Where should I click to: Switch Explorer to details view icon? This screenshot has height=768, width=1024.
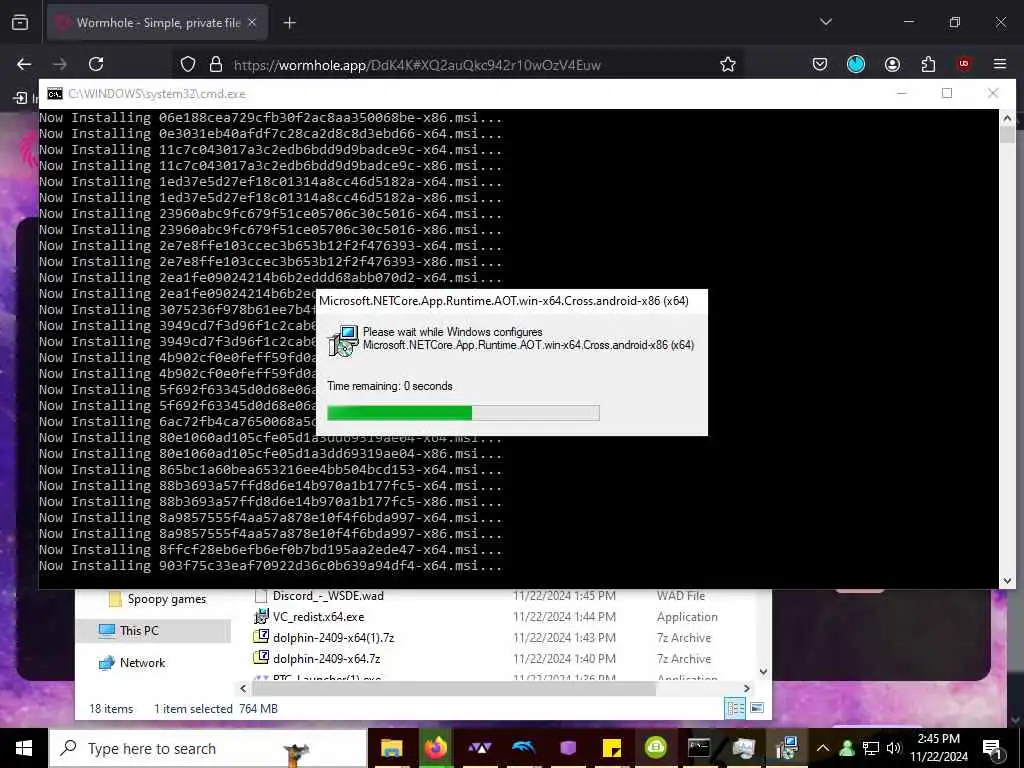pos(735,708)
